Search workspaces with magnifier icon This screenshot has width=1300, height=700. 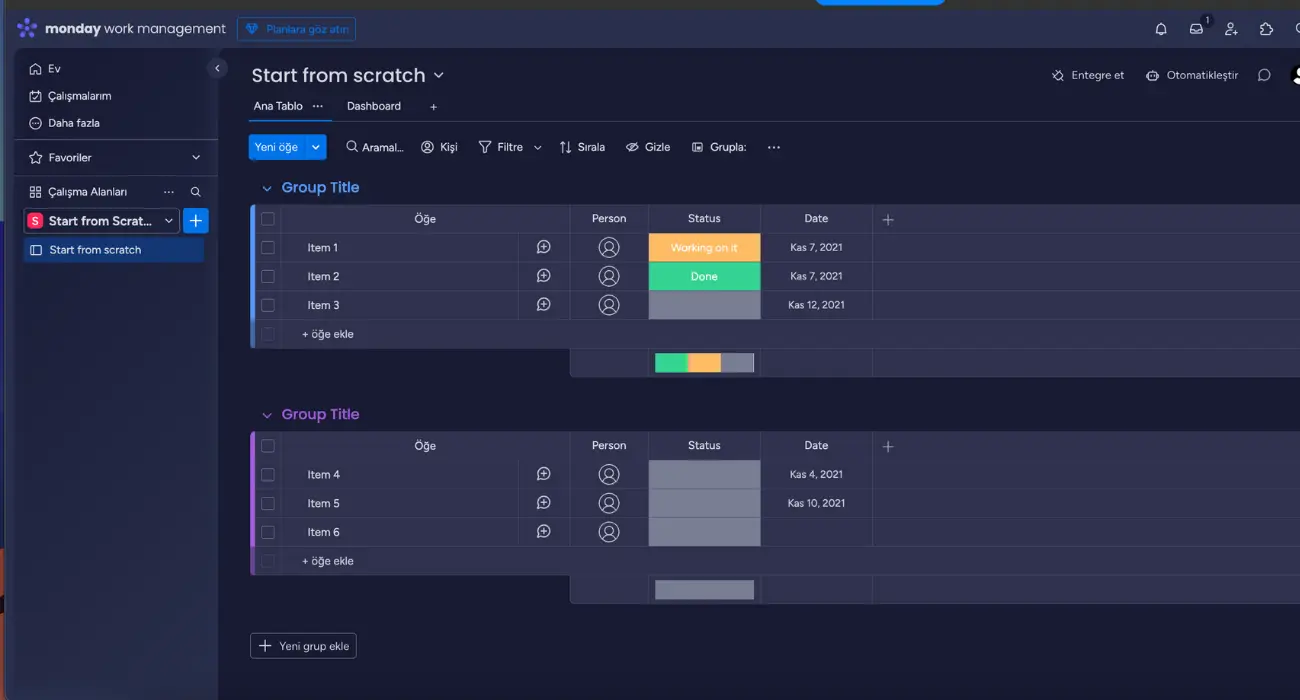(x=196, y=192)
